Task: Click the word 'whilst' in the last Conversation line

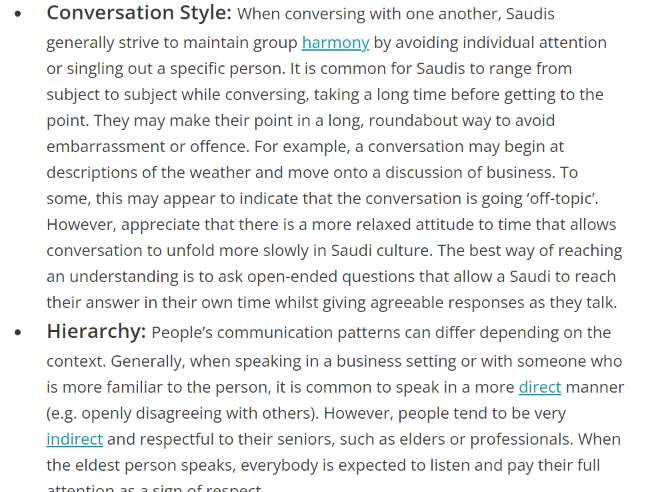Action: pos(296,303)
